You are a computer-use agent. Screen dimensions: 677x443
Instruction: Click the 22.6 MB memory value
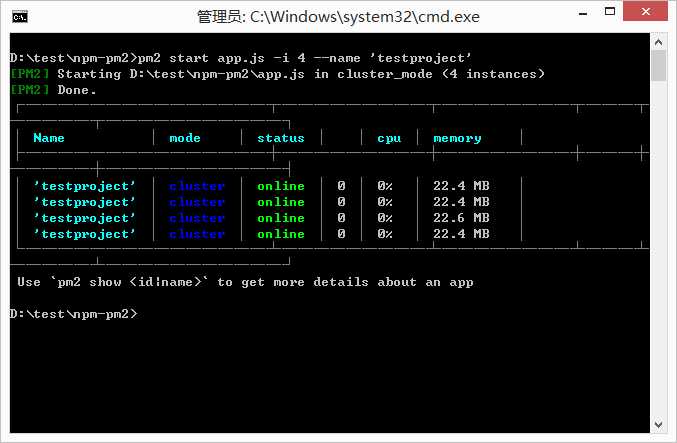[461, 218]
